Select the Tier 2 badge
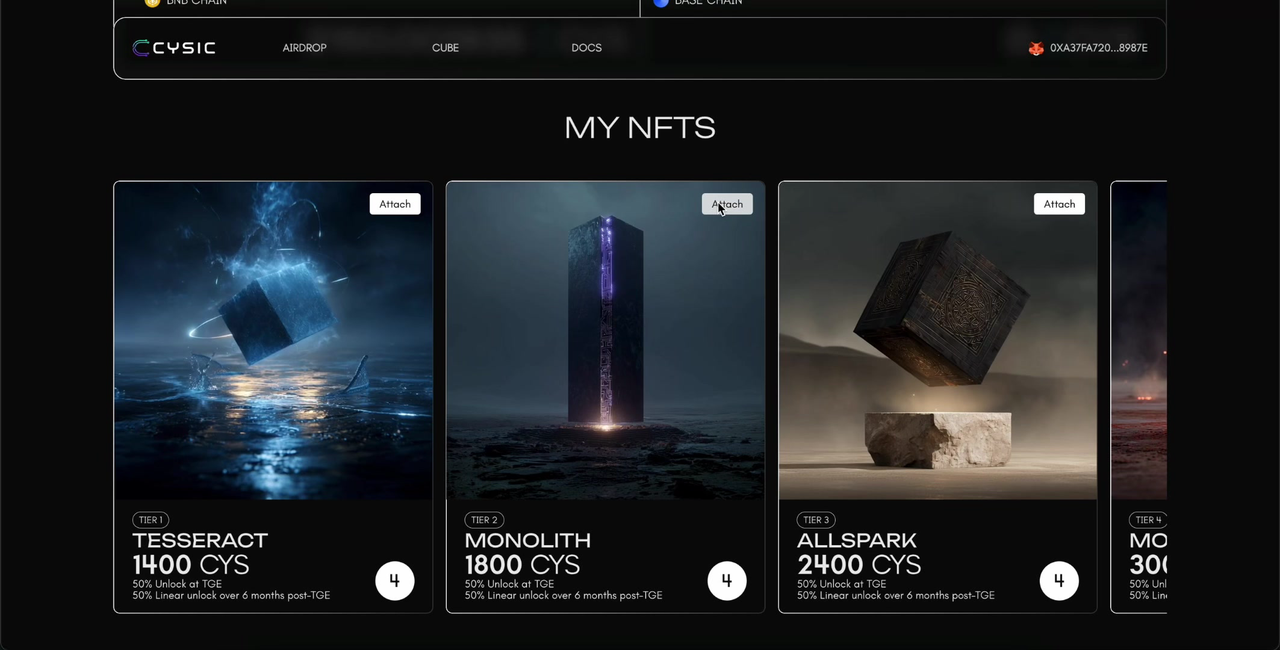This screenshot has height=650, width=1280. [484, 520]
